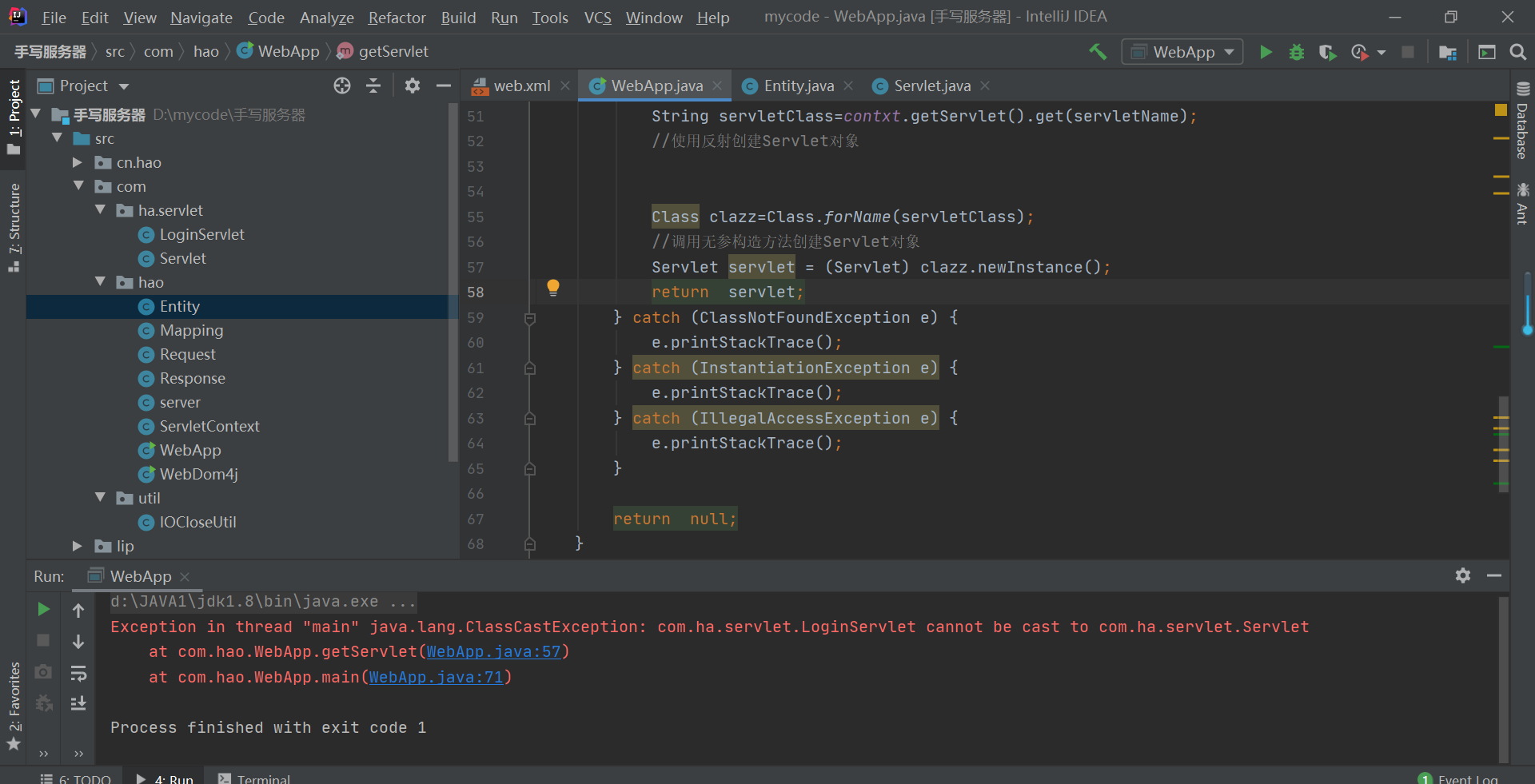Collapse the com package
This screenshot has width=1535, height=784.
pos(78,186)
